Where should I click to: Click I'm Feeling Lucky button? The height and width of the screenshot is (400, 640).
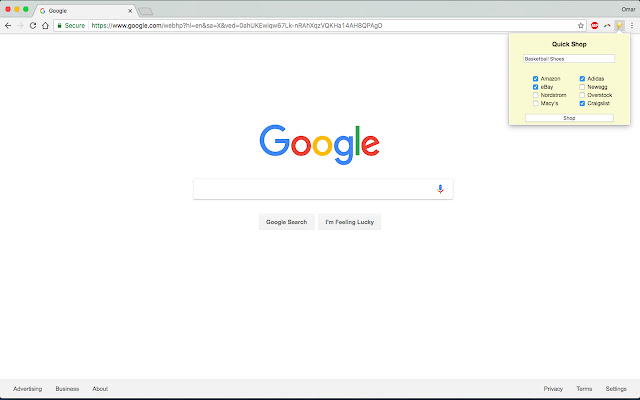(349, 222)
